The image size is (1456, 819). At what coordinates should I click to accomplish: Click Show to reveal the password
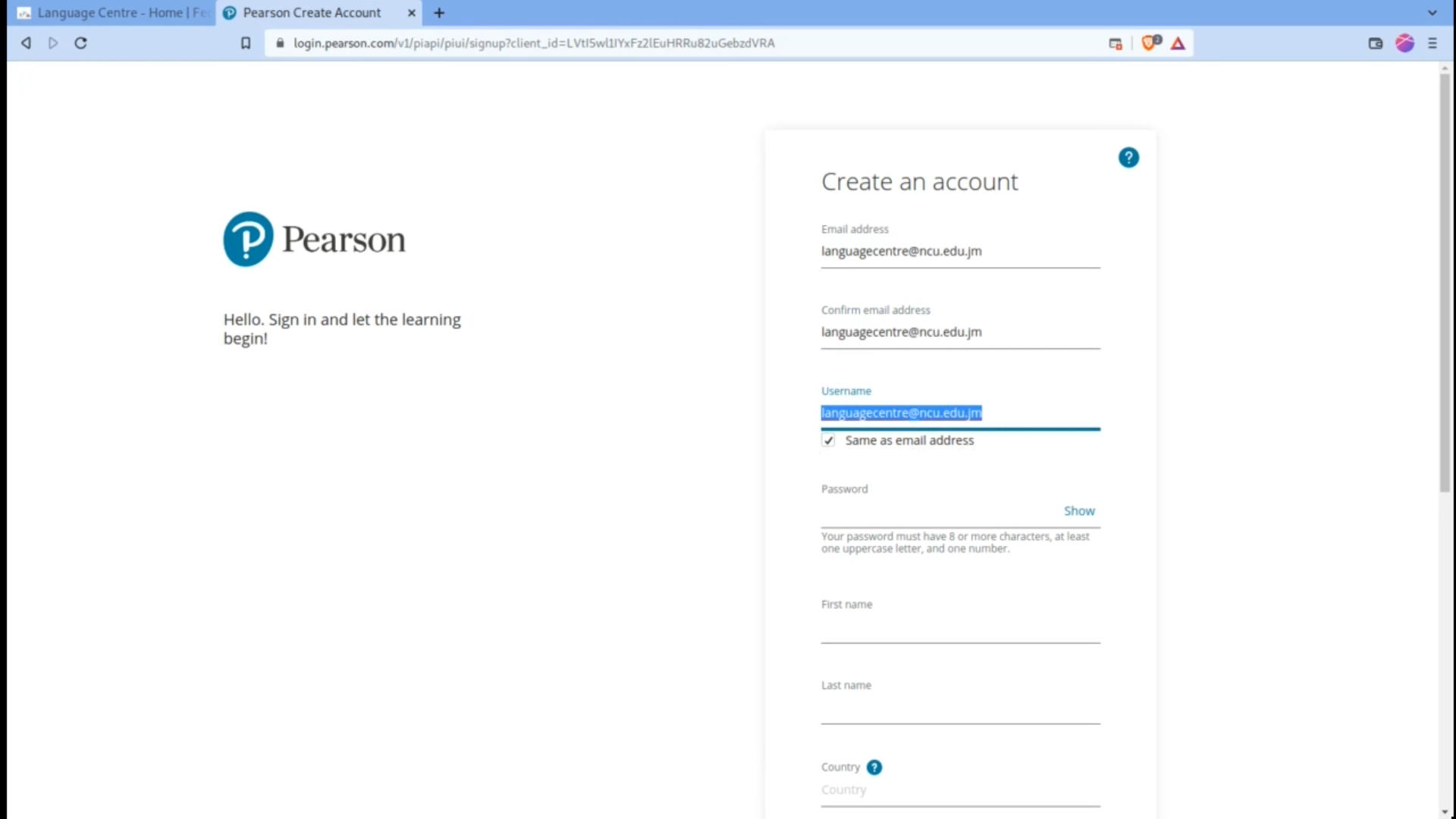[1078, 510]
